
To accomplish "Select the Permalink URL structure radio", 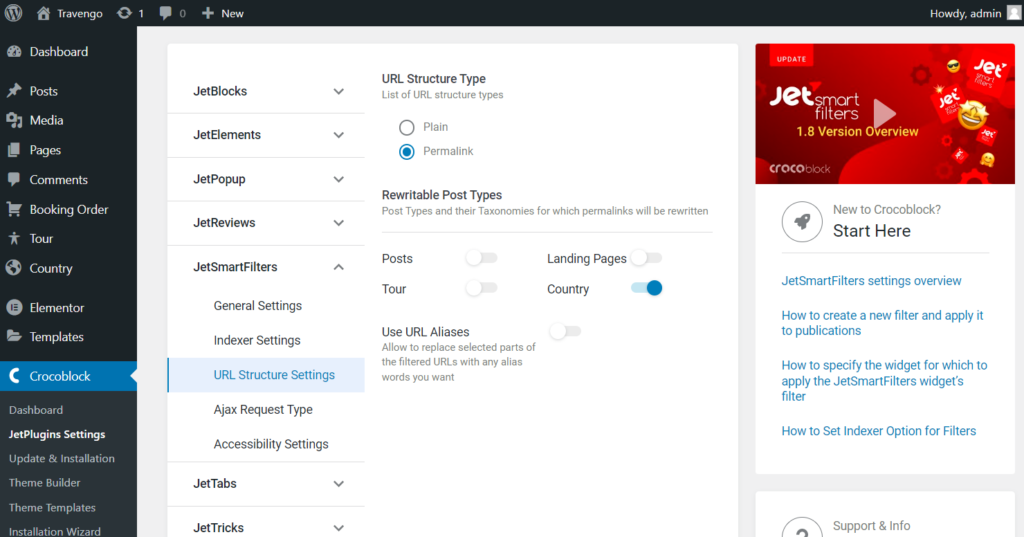I will 407,152.
